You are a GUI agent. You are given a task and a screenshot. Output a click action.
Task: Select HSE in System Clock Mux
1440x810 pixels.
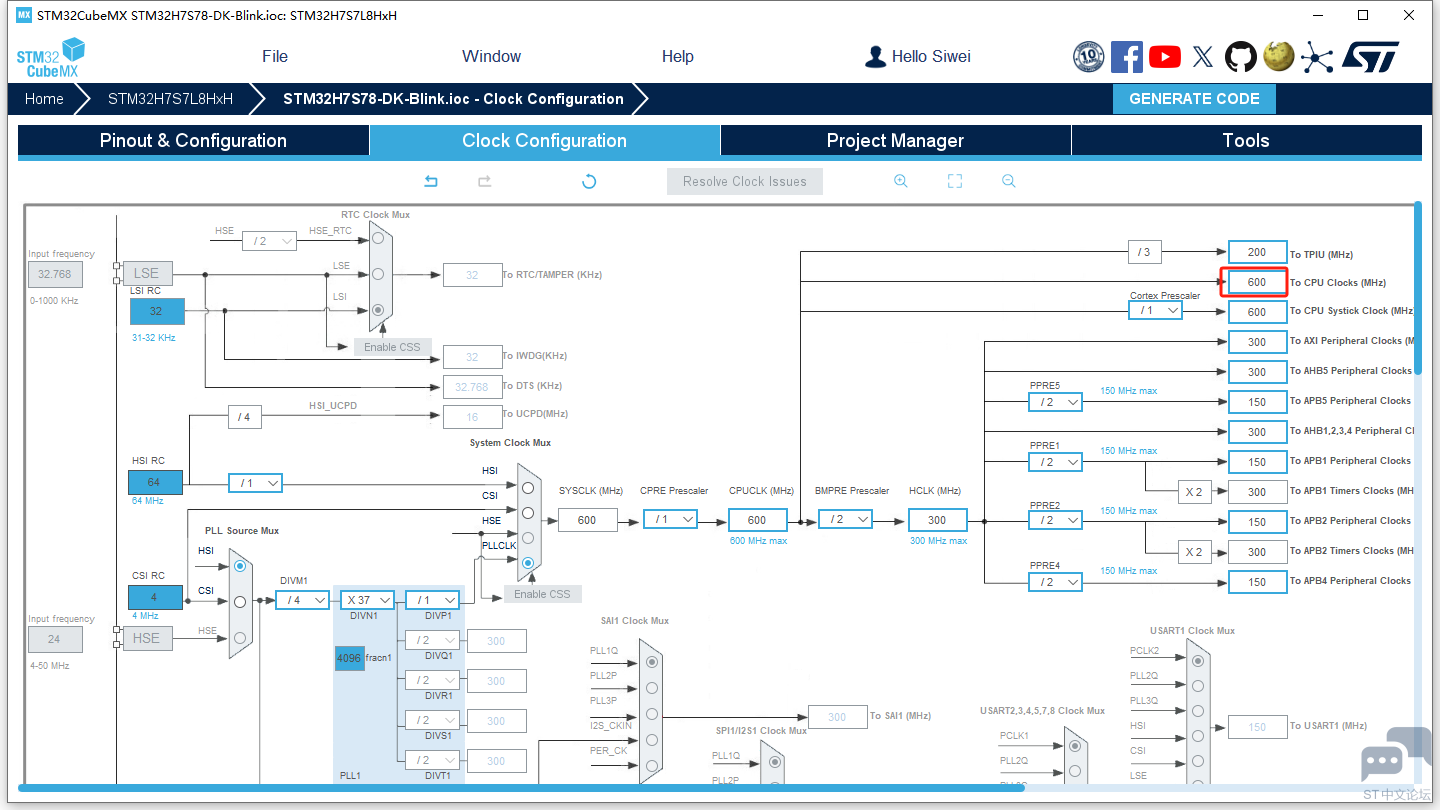point(528,537)
